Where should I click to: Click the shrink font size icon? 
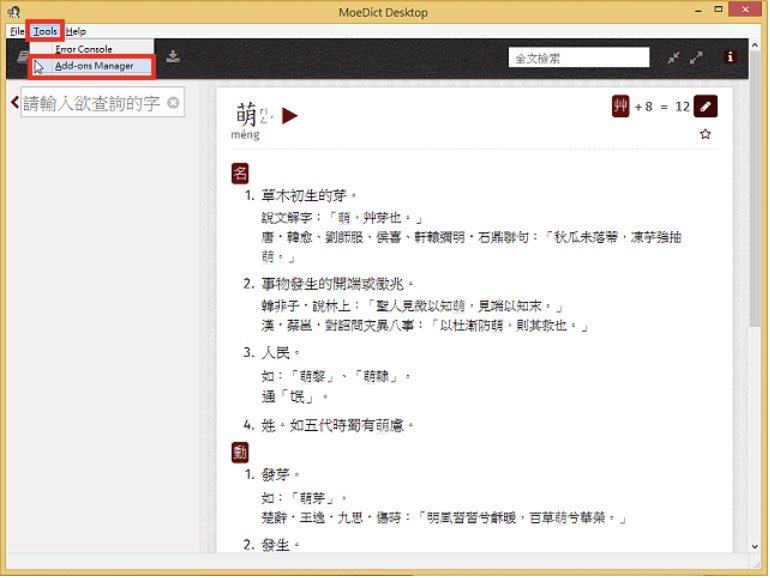tap(673, 57)
